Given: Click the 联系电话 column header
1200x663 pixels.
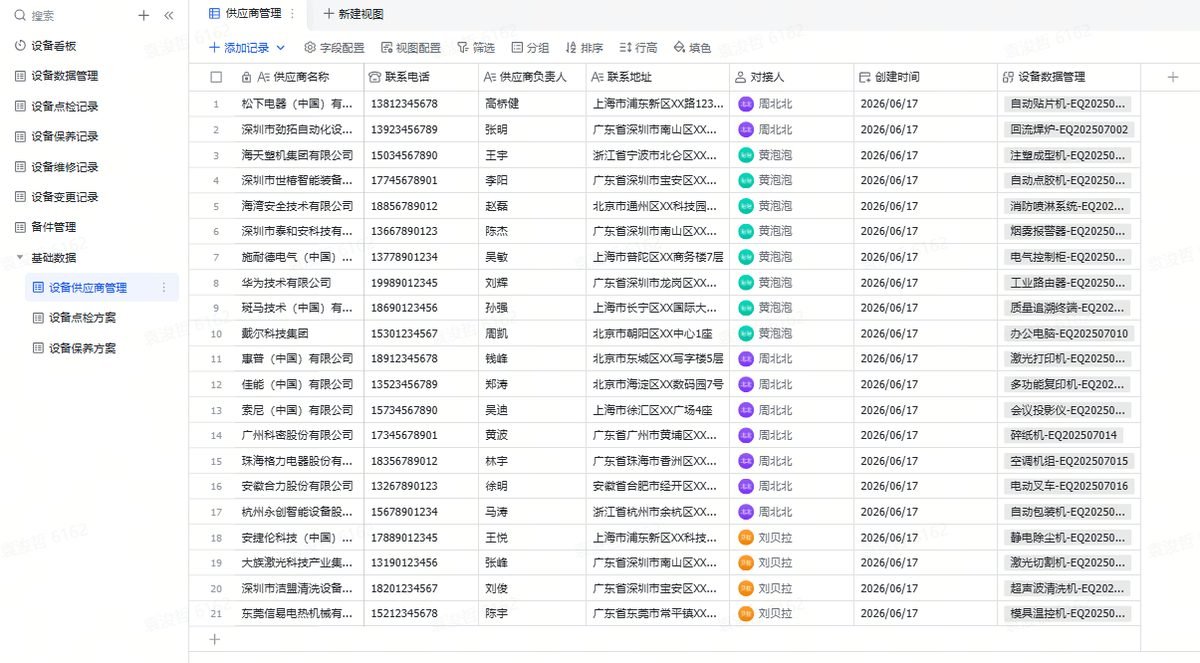Looking at the screenshot, I should (x=421, y=77).
